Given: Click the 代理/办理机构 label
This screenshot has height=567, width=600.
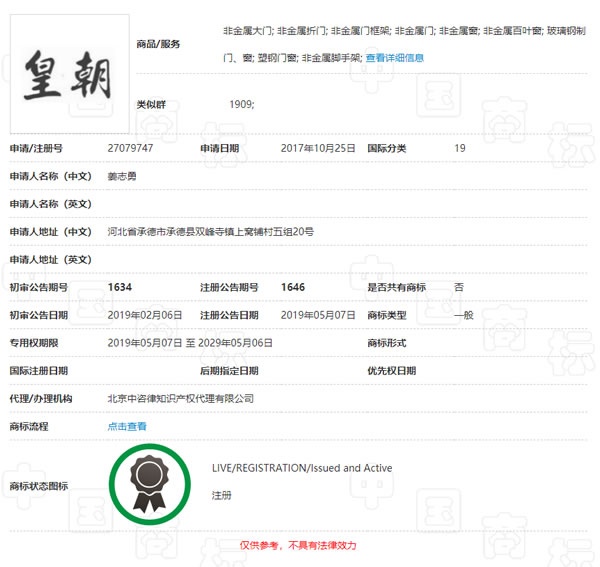Looking at the screenshot, I should (41, 398).
